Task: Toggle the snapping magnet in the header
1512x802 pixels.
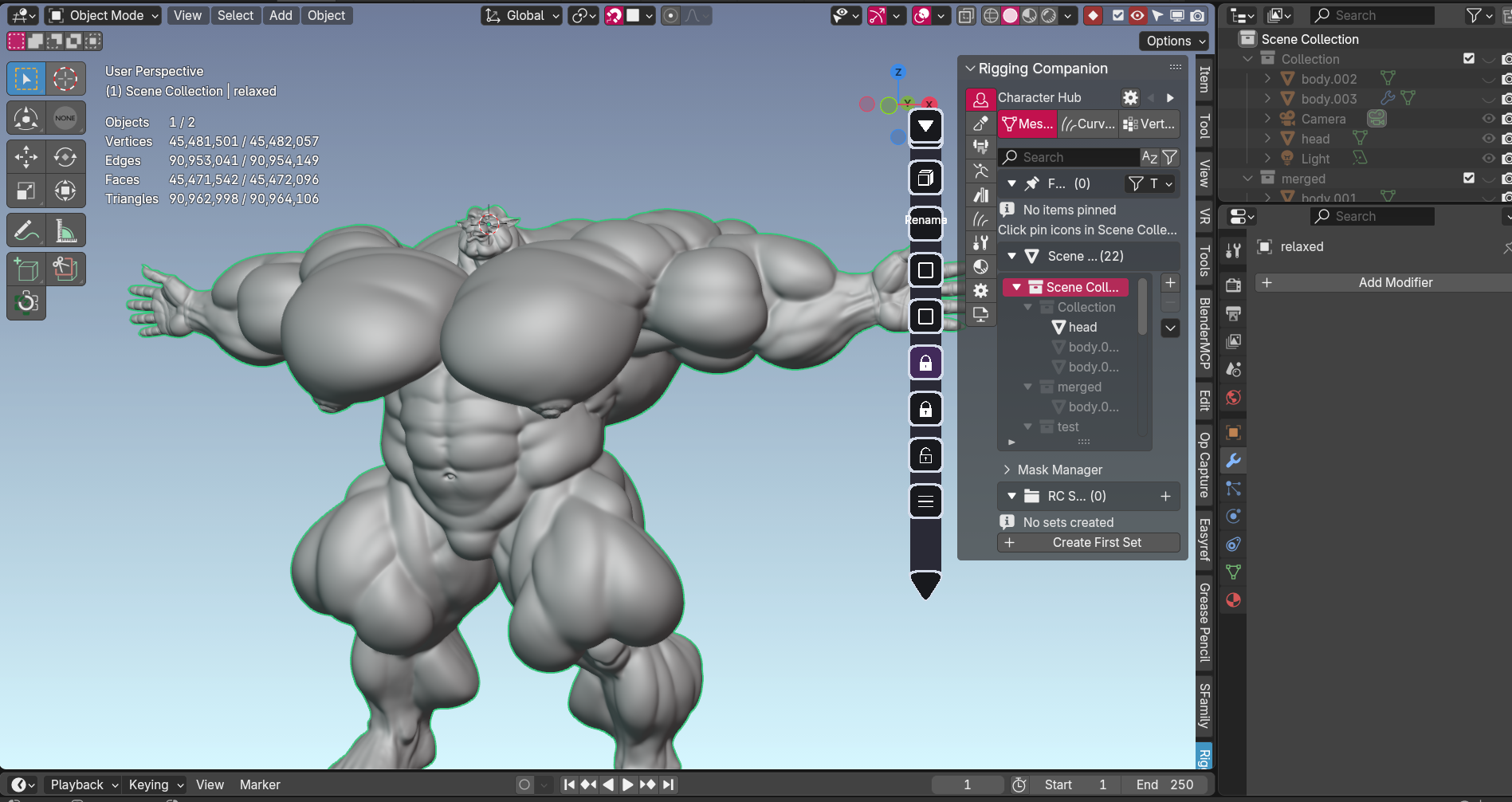Action: pyautogui.click(x=614, y=16)
